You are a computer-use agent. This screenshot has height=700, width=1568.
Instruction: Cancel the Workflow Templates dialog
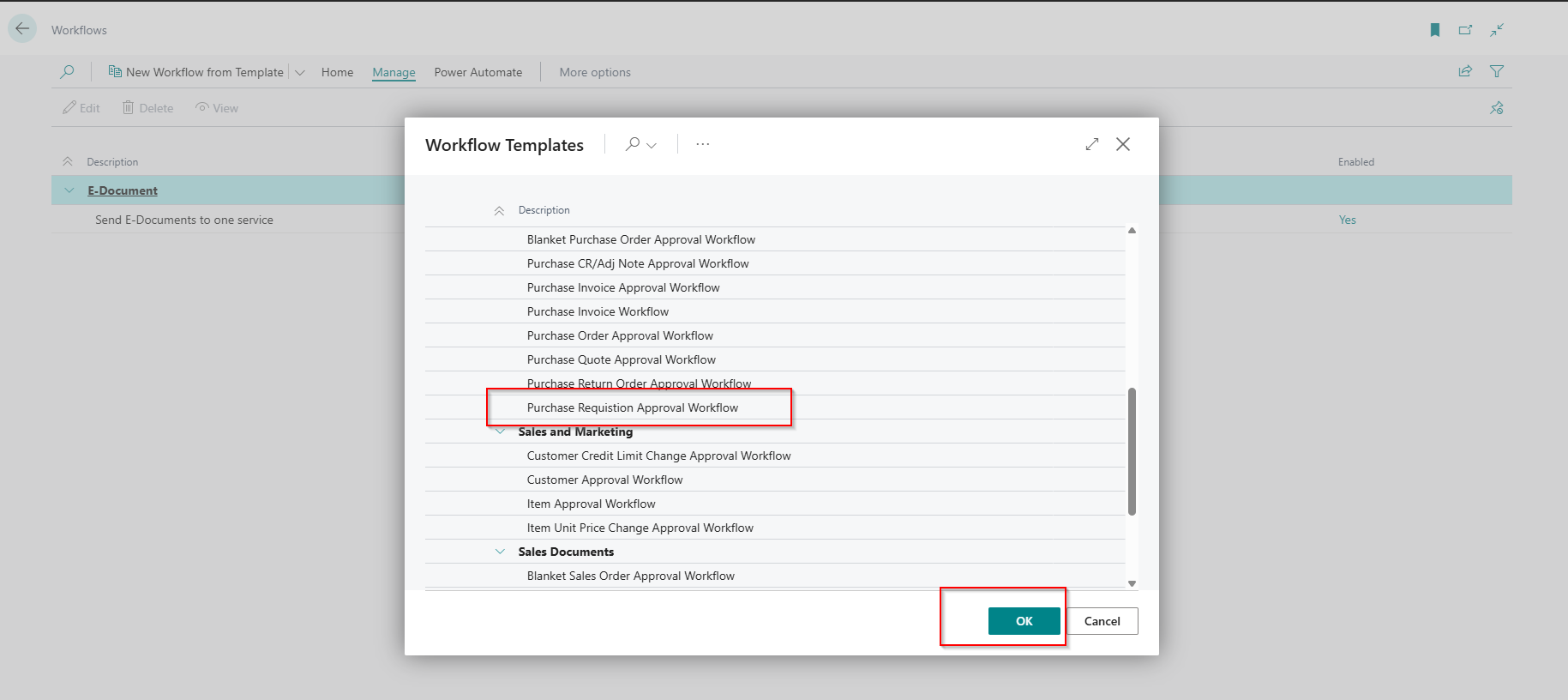(x=1102, y=621)
